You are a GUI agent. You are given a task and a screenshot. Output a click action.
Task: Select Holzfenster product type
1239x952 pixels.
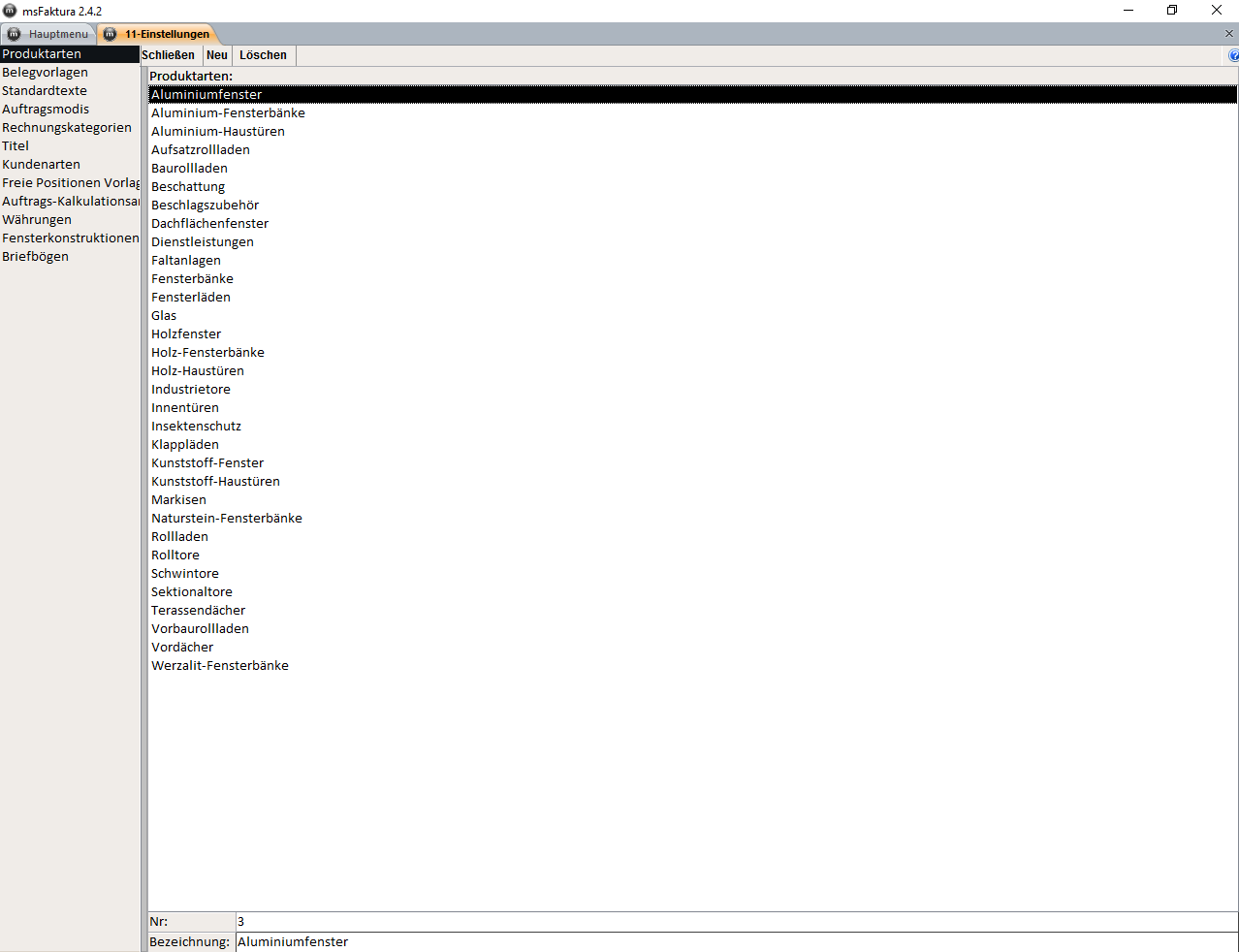[693, 334]
